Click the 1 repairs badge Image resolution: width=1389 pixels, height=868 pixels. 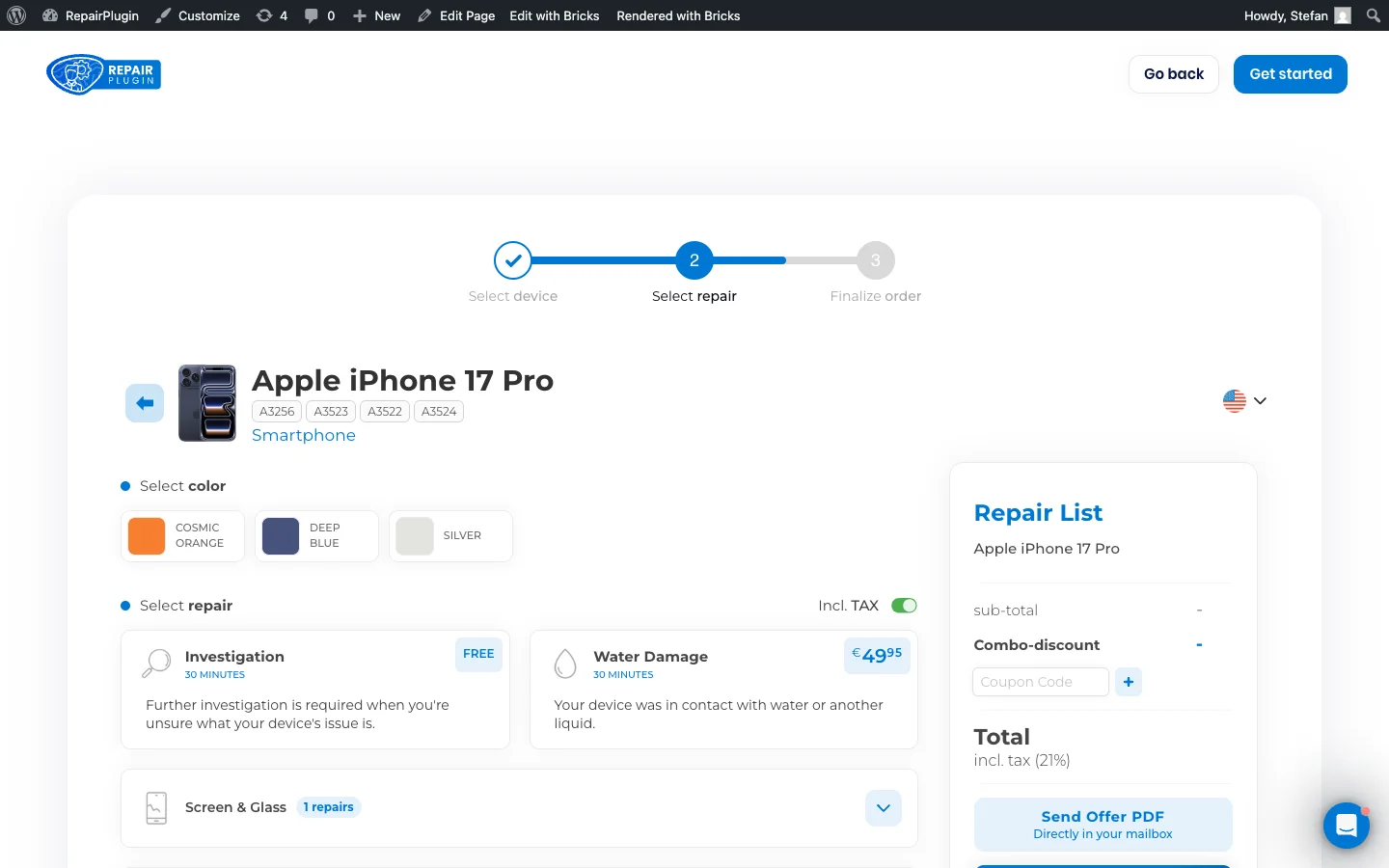pos(328,807)
